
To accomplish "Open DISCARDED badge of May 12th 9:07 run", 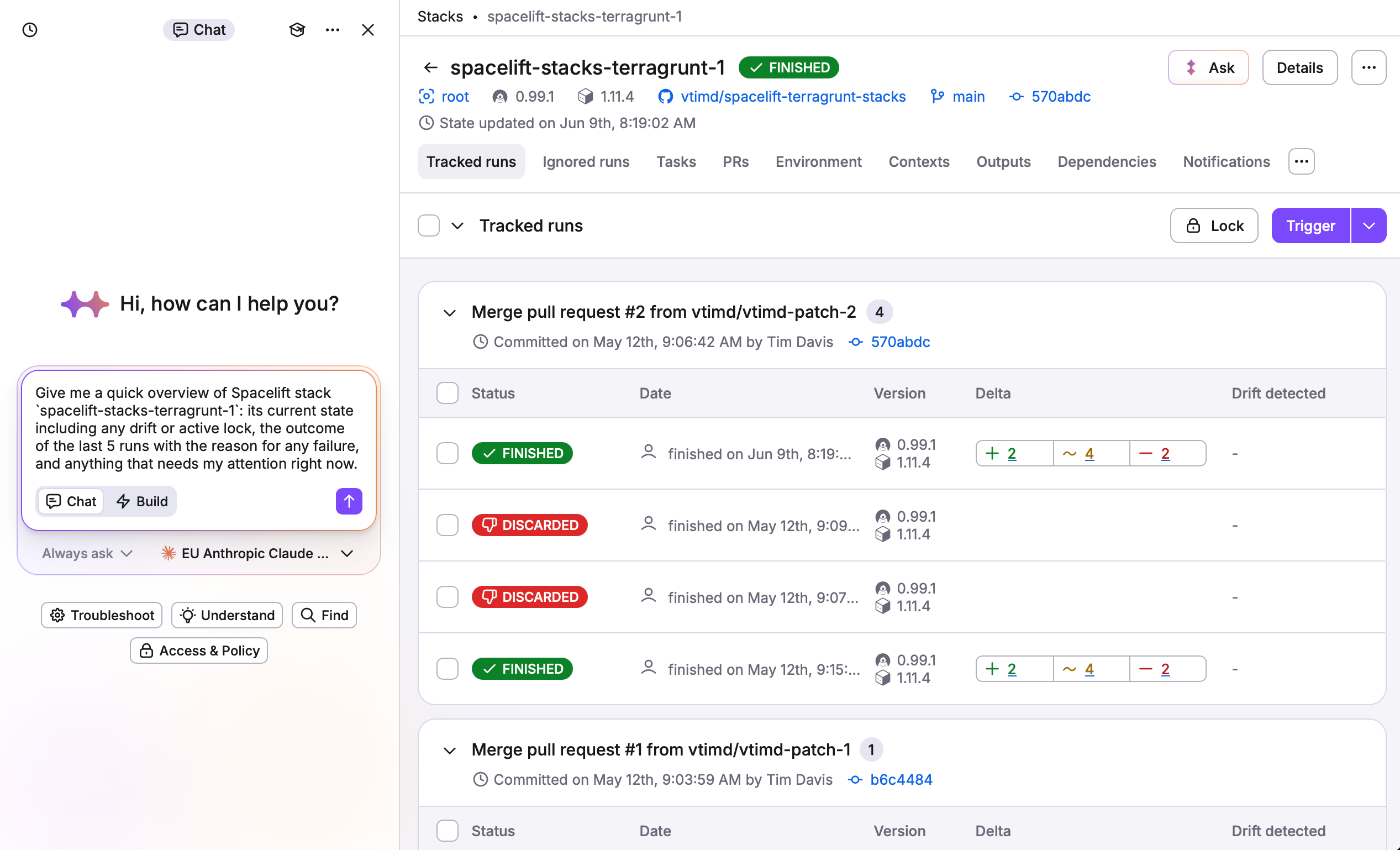I will click(529, 597).
